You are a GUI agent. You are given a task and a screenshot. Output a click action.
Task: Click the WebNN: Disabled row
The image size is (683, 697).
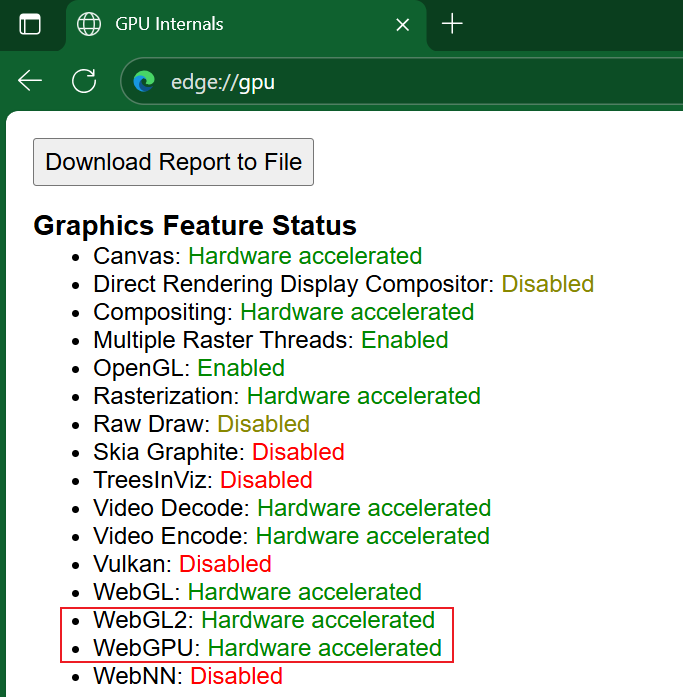pyautogui.click(x=188, y=676)
